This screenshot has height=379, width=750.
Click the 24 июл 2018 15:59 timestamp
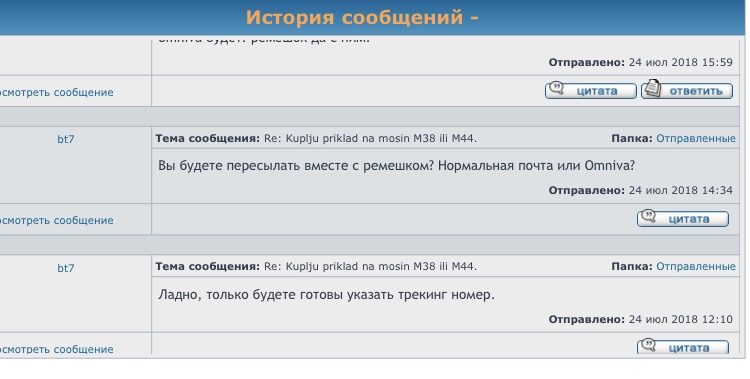(x=681, y=62)
